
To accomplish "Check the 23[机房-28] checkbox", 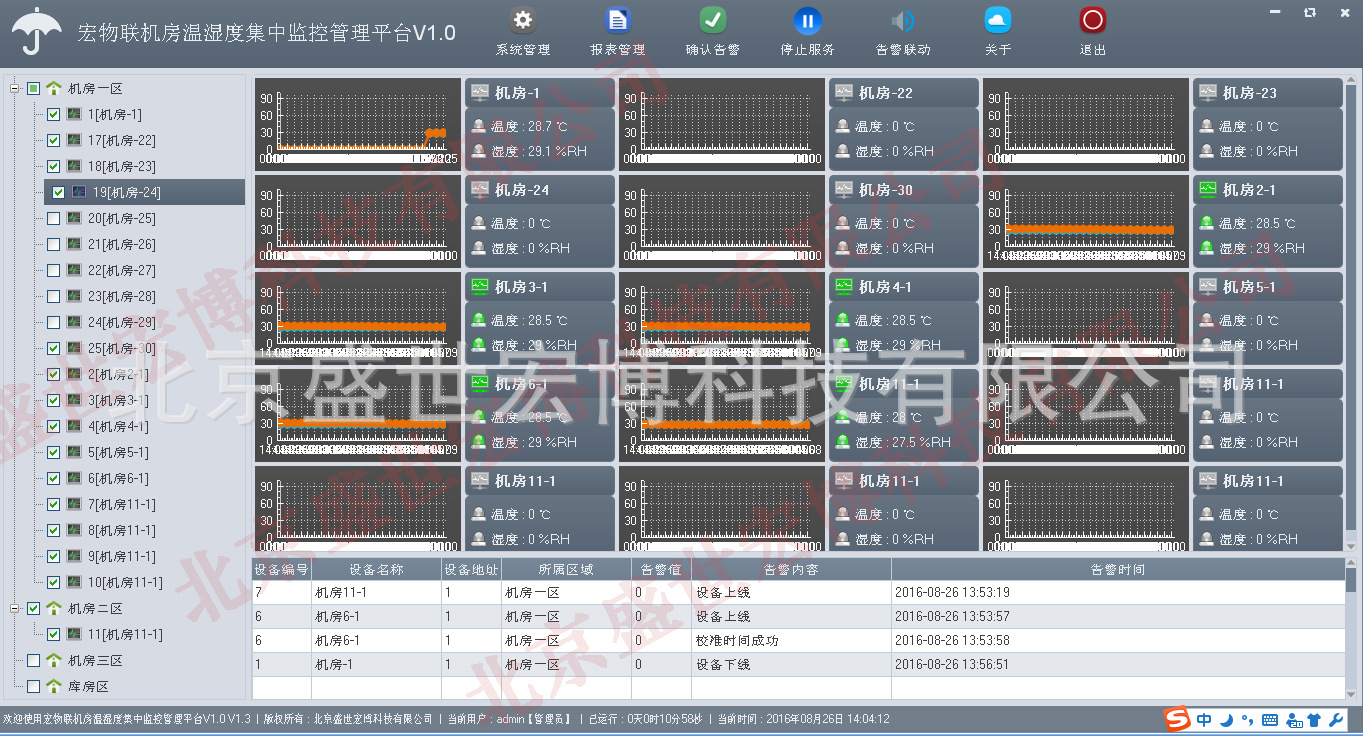I will point(54,296).
